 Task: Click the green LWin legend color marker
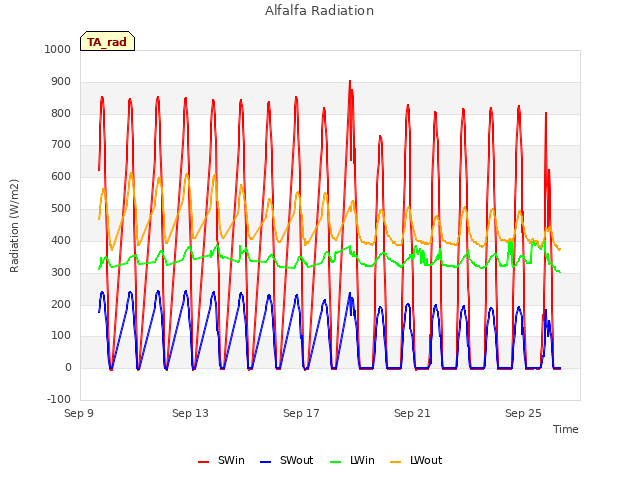[x=335, y=462]
